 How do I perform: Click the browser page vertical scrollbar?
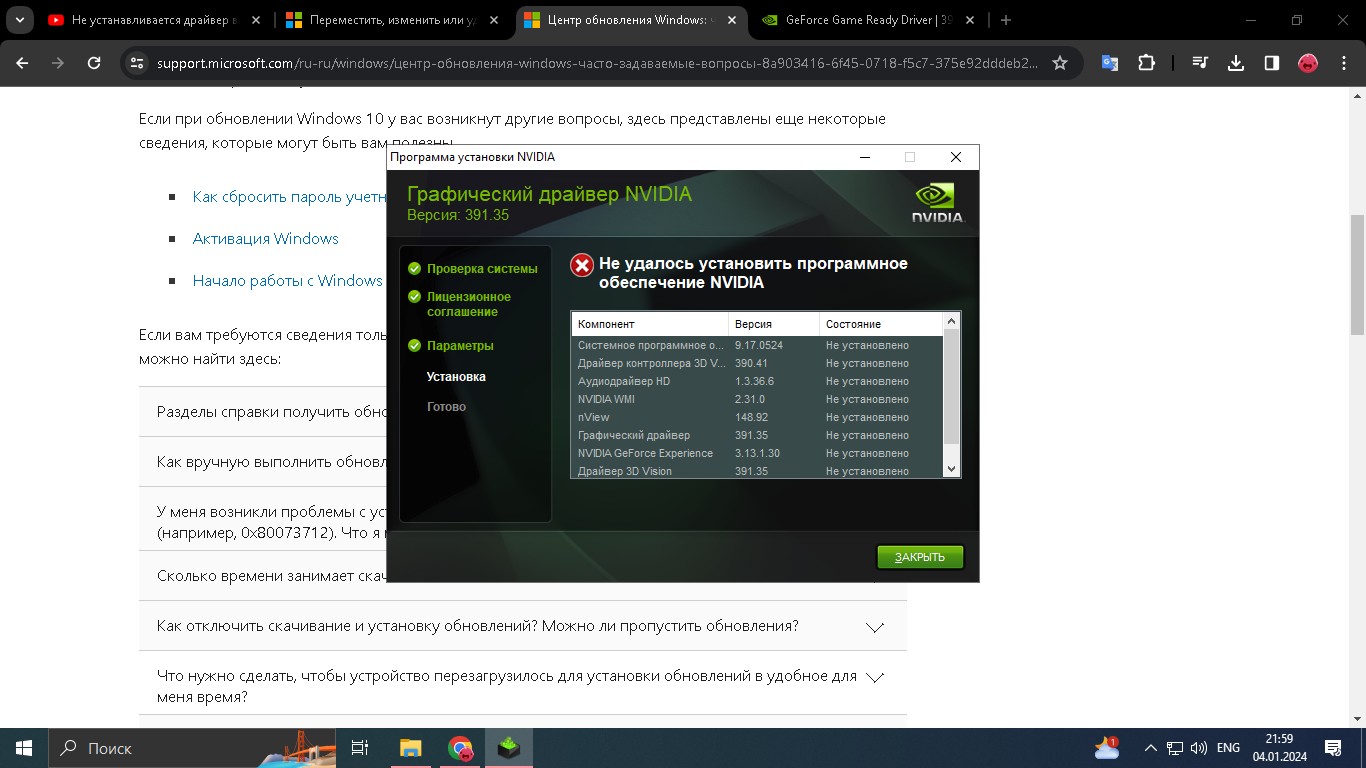[1357, 275]
